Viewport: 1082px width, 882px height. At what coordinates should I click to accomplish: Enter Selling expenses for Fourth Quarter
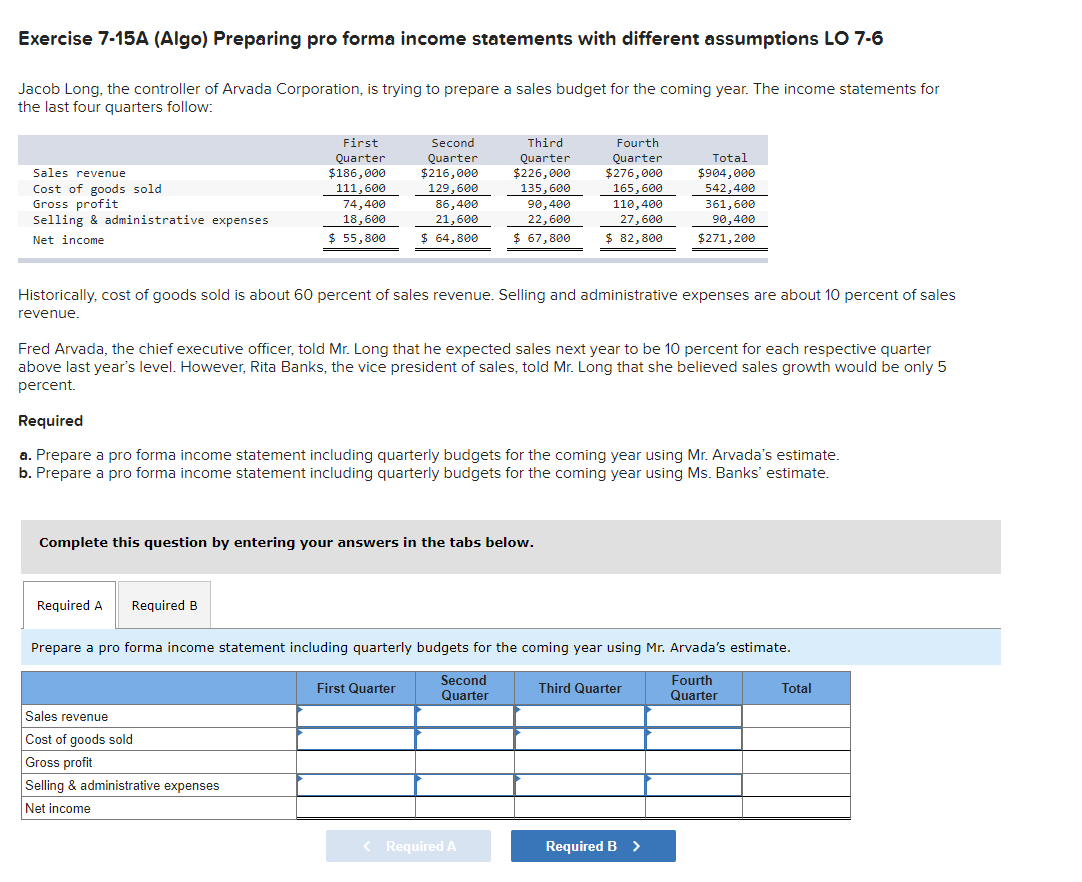pos(693,785)
